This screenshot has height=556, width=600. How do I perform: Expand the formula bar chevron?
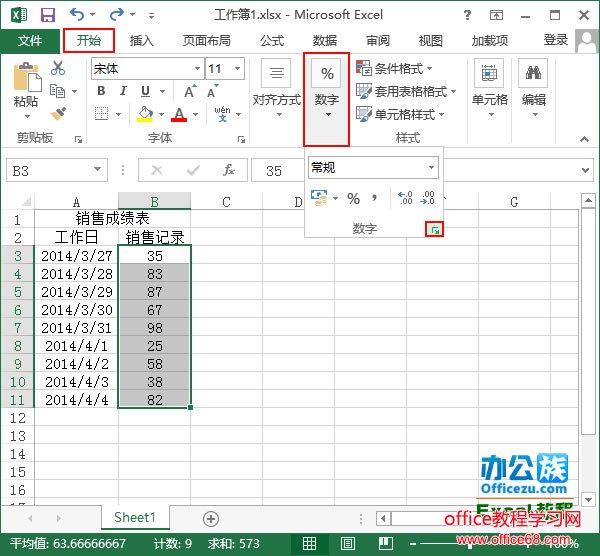[x=585, y=170]
